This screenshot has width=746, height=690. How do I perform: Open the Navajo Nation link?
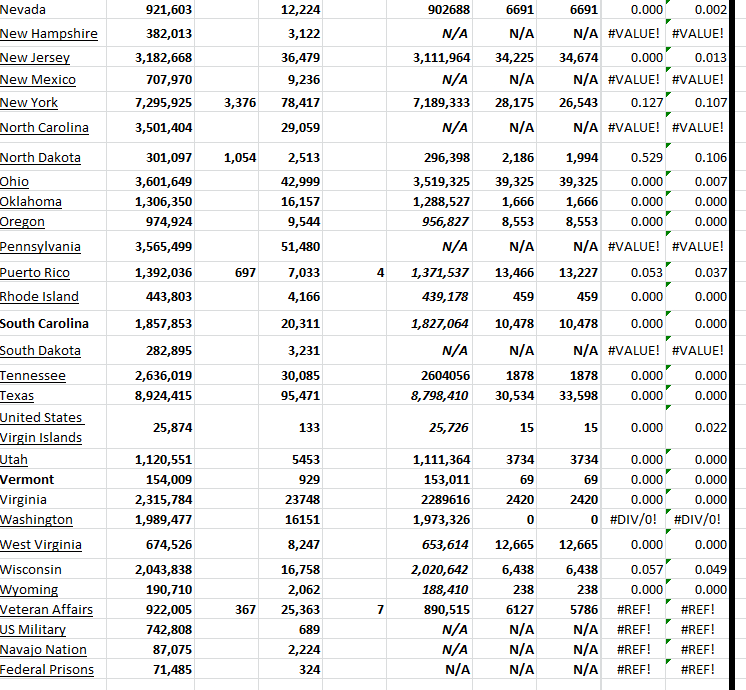[43, 649]
